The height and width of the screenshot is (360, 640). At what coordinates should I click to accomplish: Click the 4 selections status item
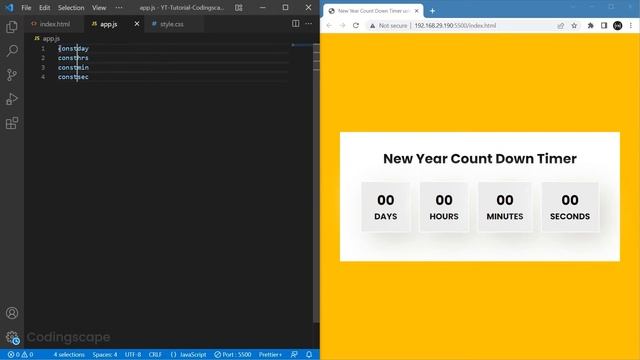coord(69,354)
